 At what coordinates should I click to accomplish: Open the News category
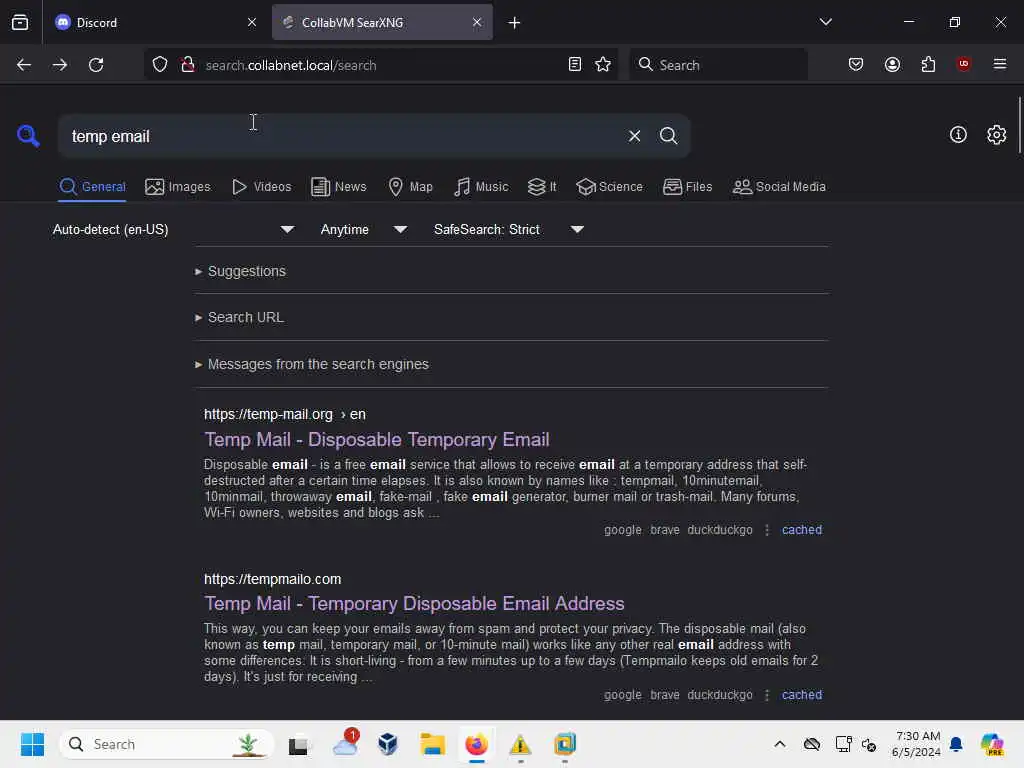click(338, 187)
